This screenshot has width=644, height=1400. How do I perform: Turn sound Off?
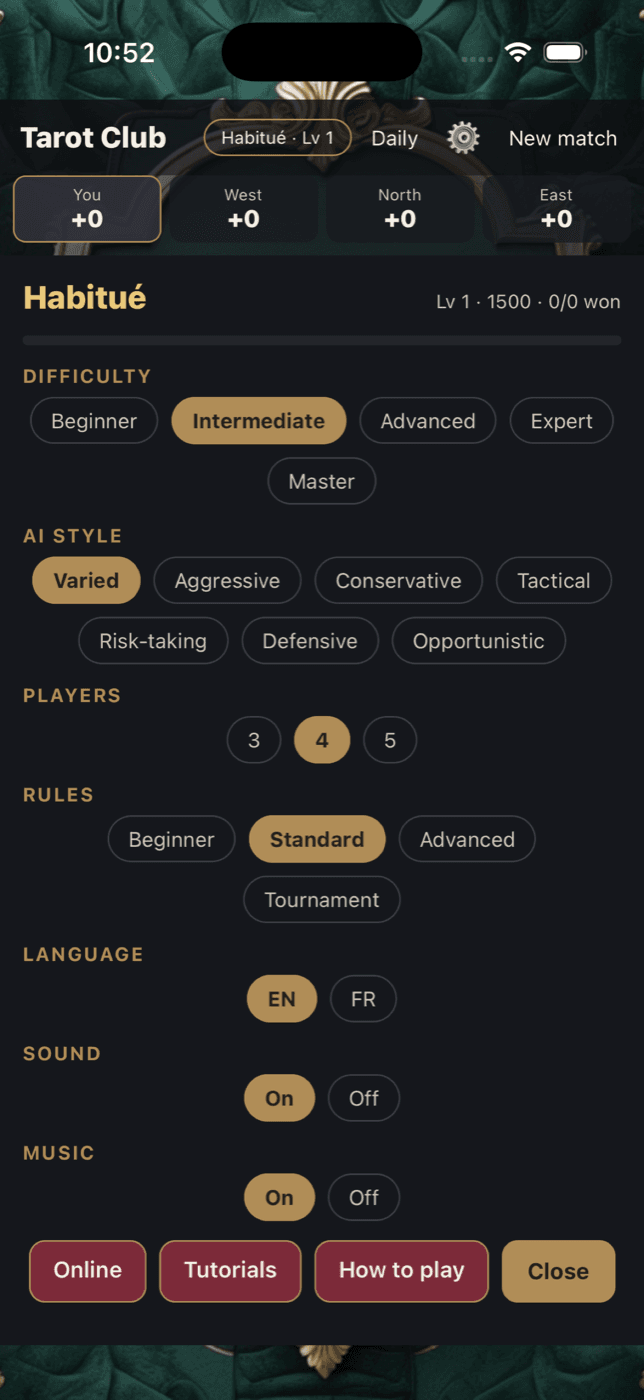(364, 1098)
